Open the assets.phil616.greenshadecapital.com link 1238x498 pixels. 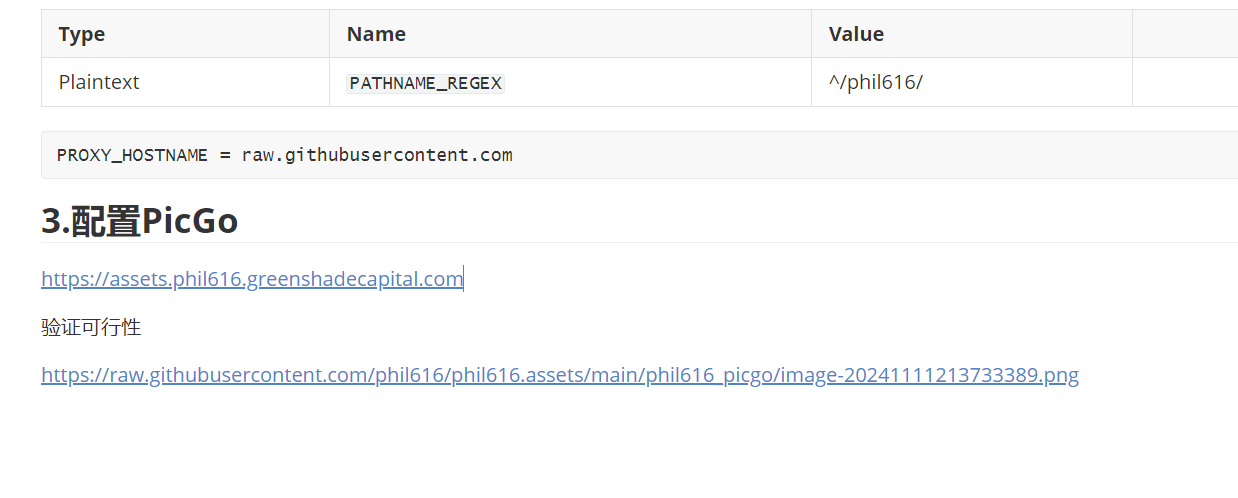point(252,279)
